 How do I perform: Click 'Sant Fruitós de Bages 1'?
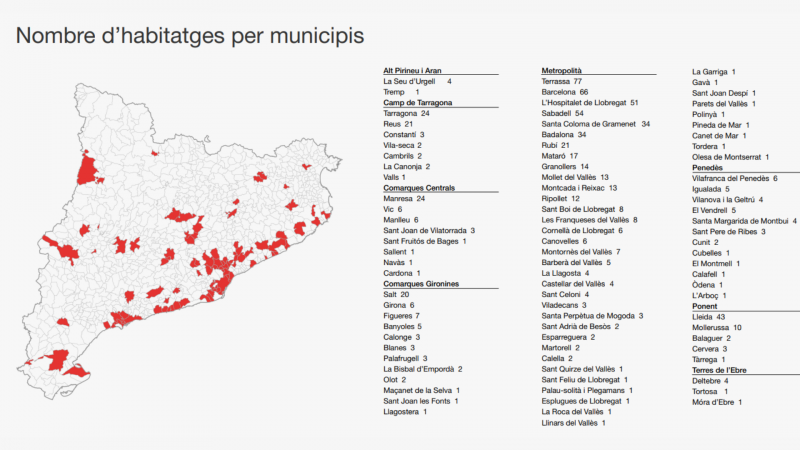point(425,241)
